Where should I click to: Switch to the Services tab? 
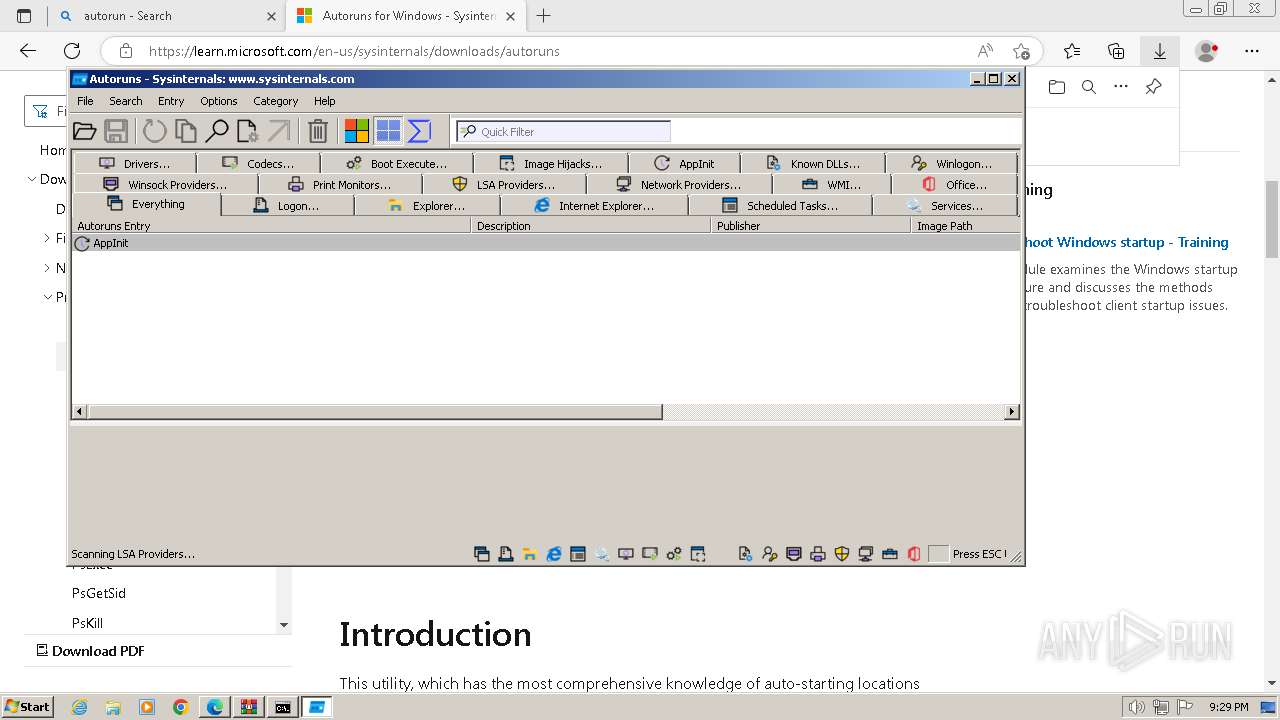point(945,205)
